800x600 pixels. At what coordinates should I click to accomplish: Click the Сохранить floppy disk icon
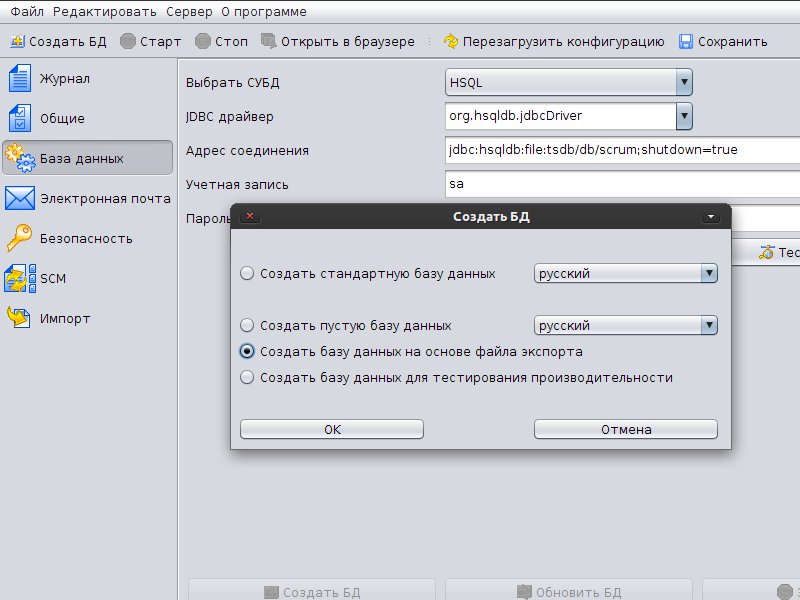tap(686, 42)
